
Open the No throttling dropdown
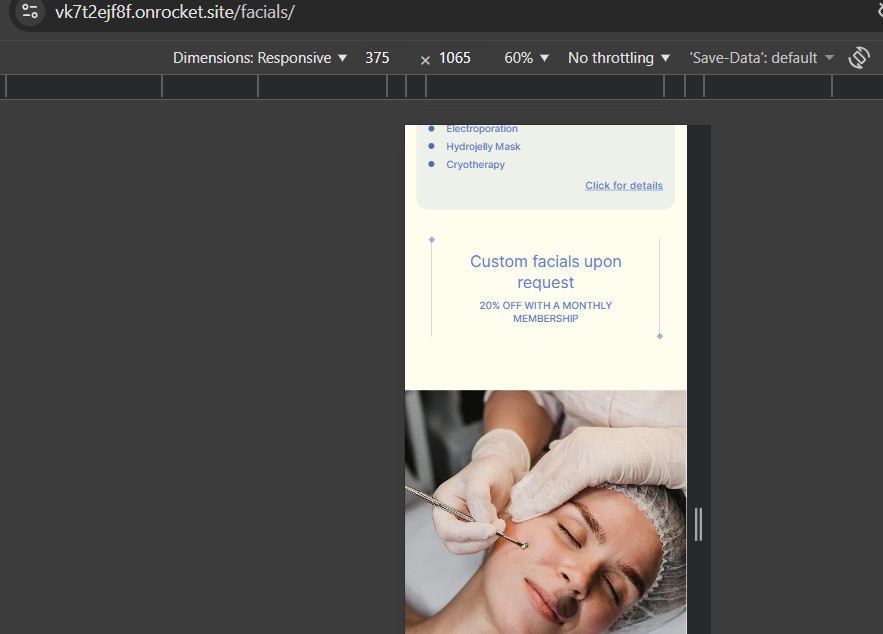pos(619,58)
